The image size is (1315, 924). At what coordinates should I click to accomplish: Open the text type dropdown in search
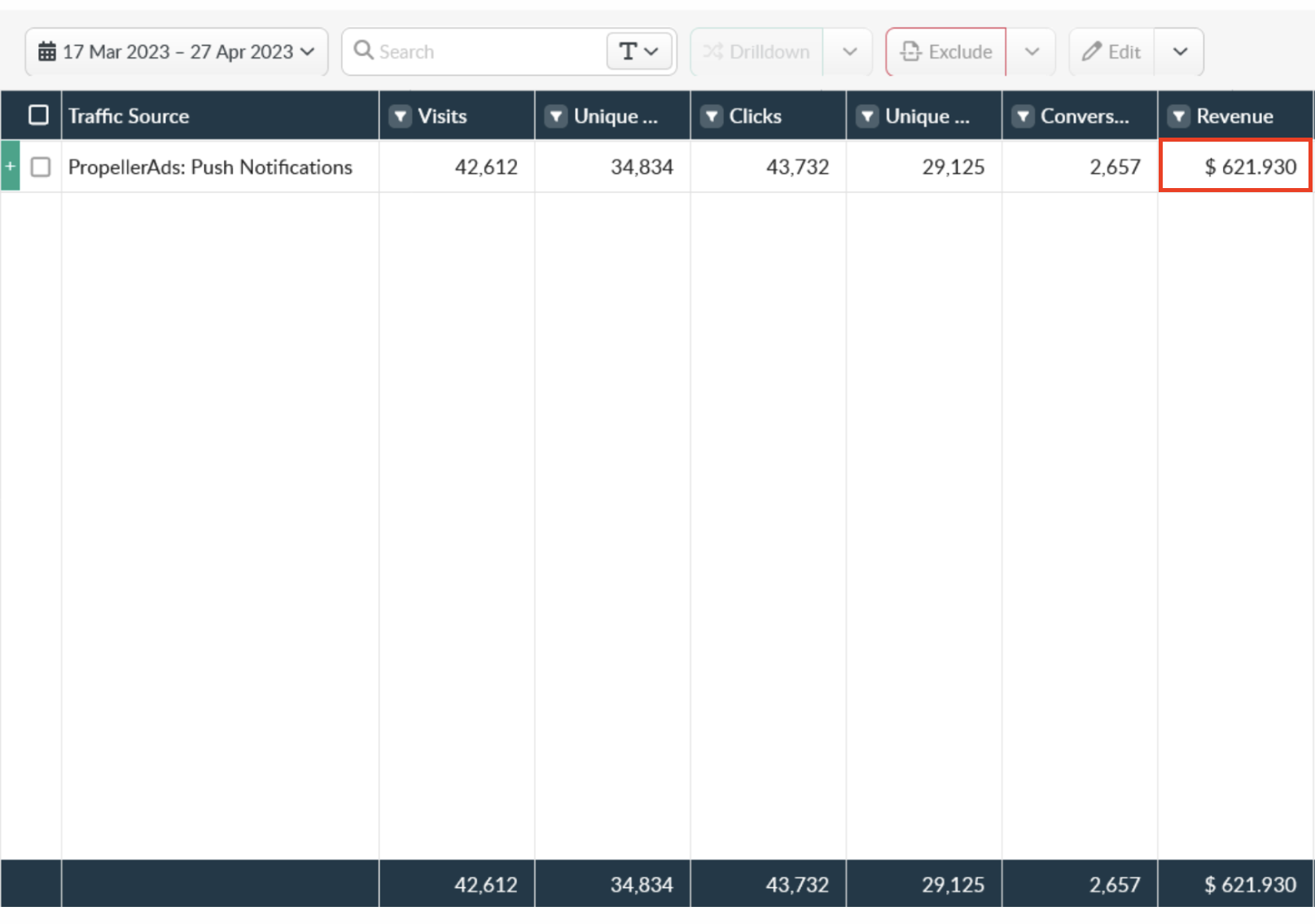(x=638, y=52)
